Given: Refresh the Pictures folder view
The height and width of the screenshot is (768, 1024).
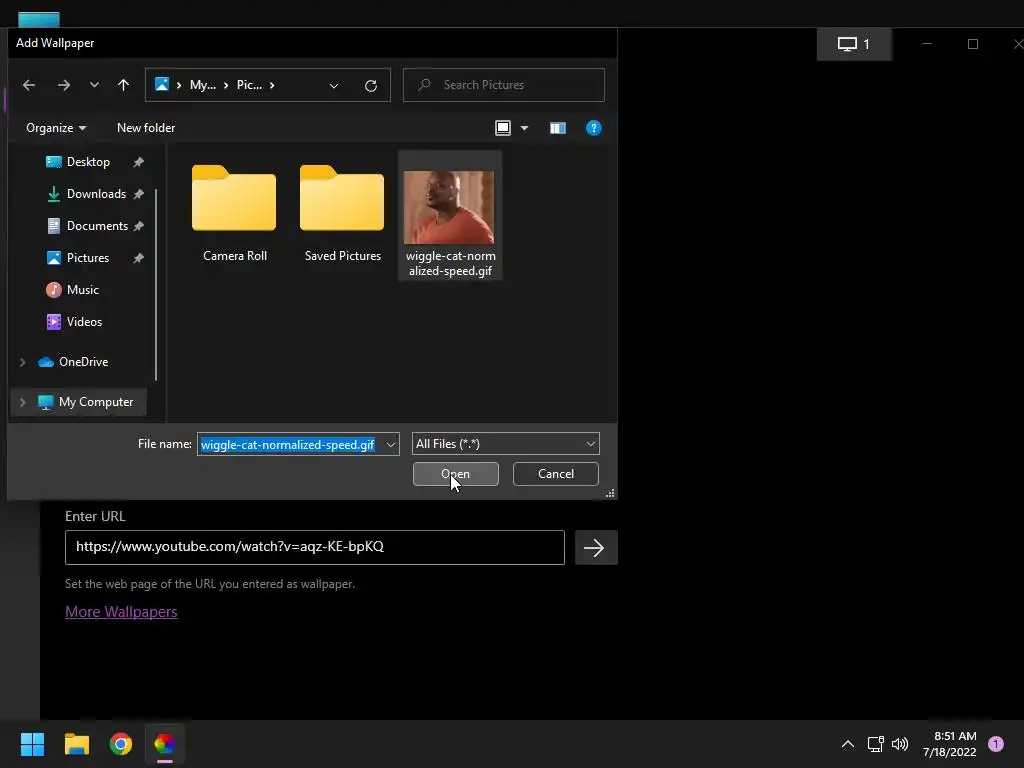Looking at the screenshot, I should pyautogui.click(x=371, y=86).
